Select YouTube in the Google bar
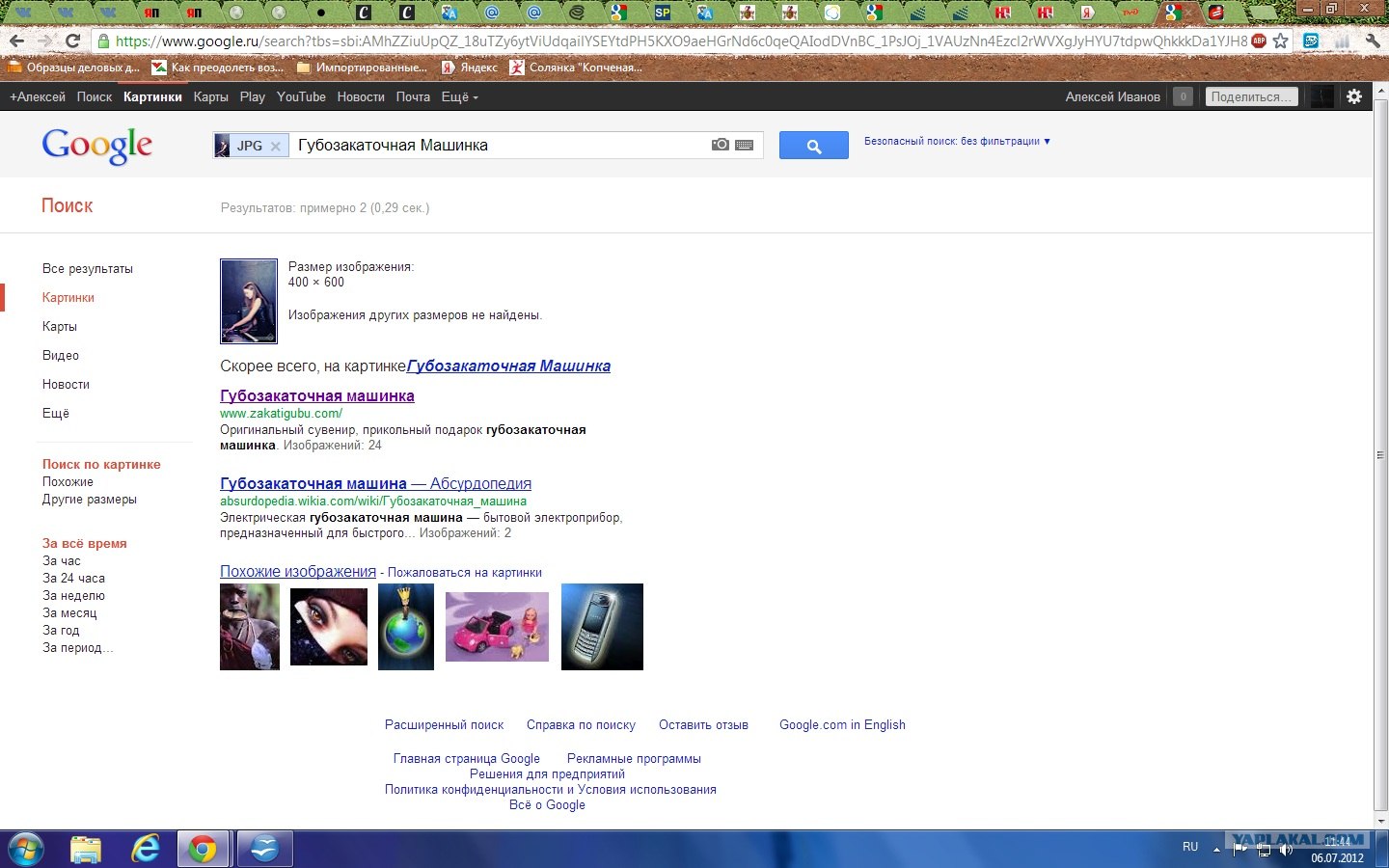 (301, 96)
